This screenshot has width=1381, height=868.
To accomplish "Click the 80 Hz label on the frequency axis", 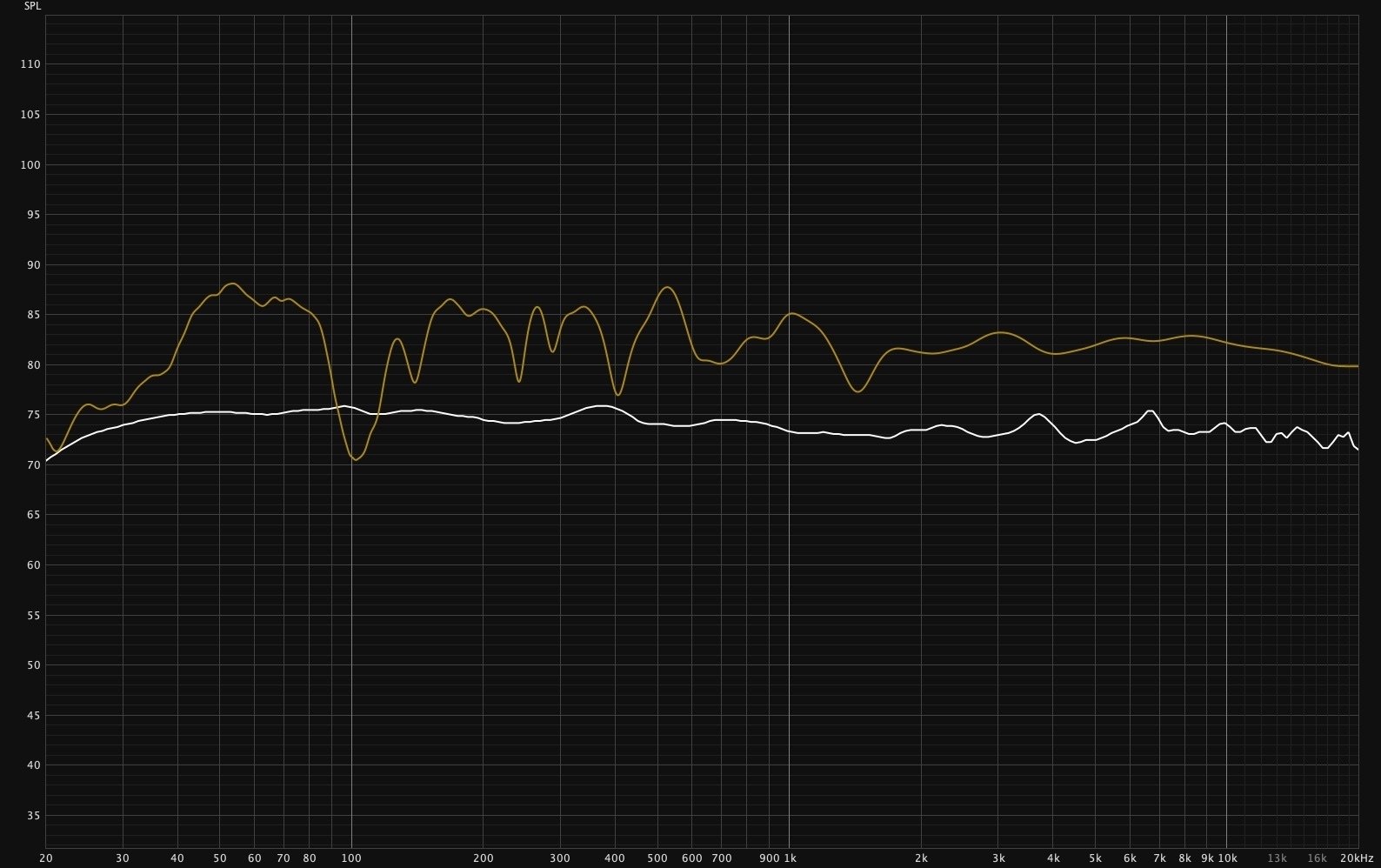I will [310, 858].
